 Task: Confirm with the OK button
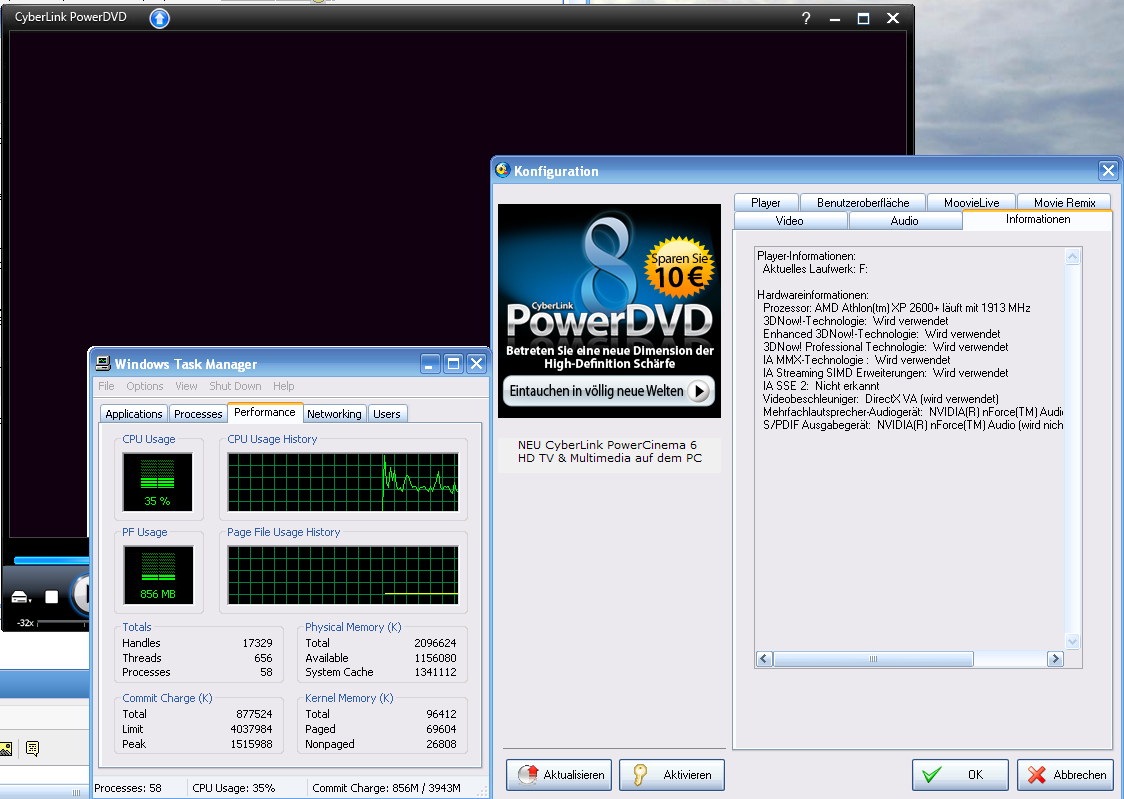pos(960,775)
